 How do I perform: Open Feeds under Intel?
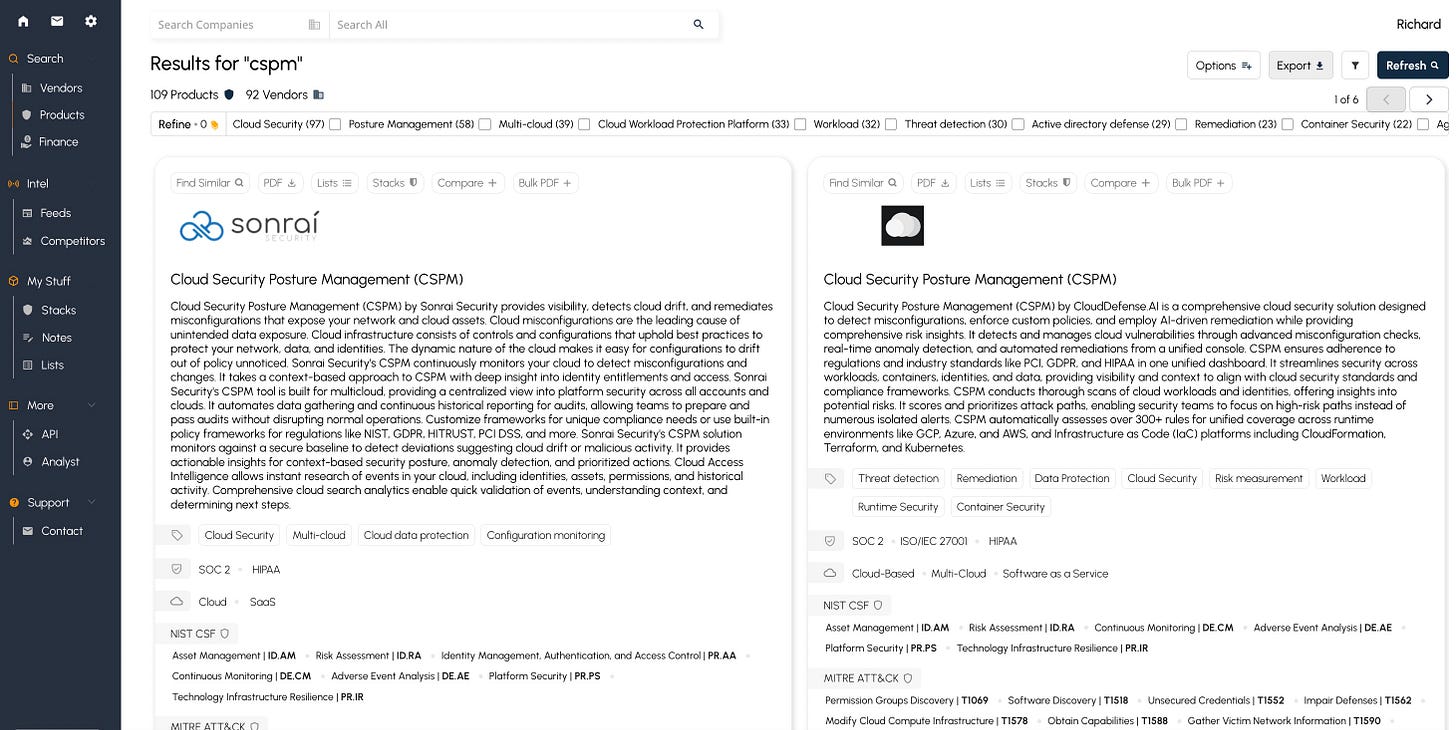(55, 213)
